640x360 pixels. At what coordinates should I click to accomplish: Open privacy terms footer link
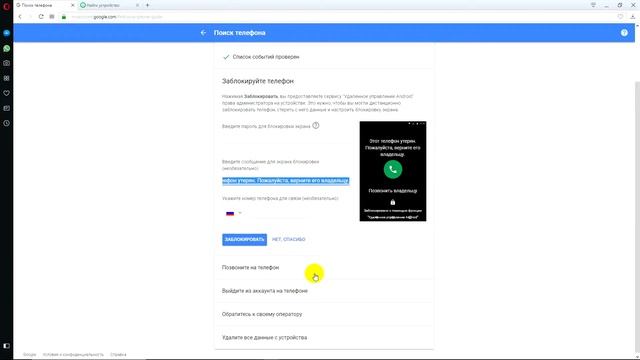[73, 355]
